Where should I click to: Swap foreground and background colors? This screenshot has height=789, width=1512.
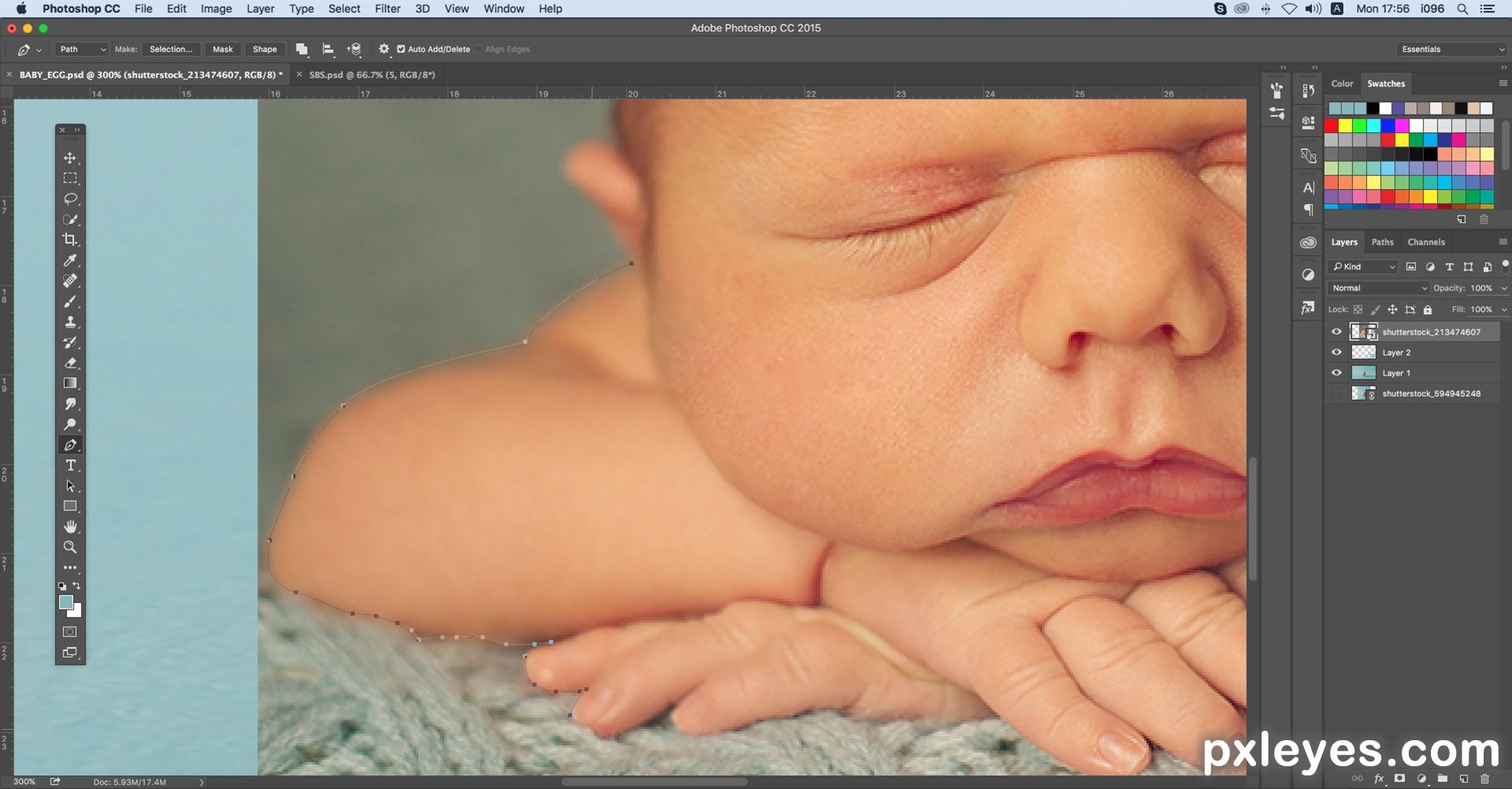click(x=76, y=586)
